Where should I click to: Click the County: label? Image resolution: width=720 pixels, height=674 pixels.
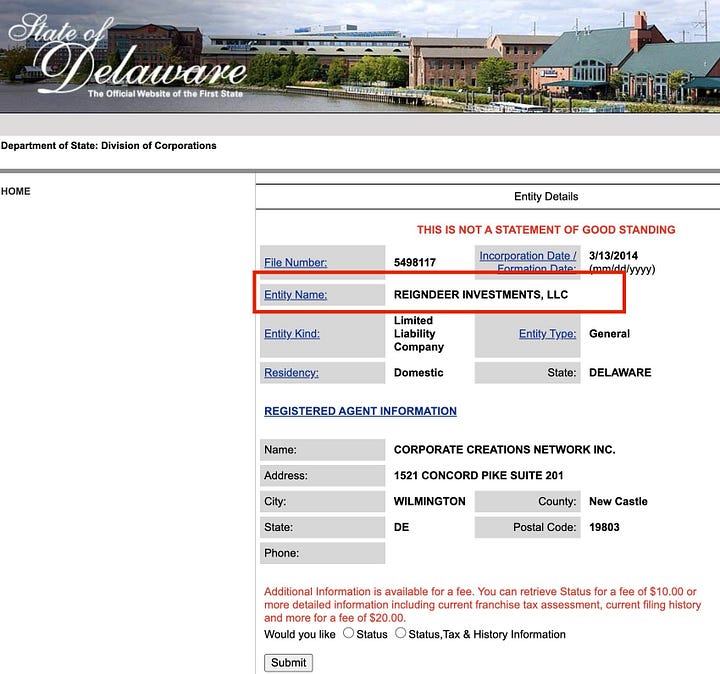click(557, 501)
